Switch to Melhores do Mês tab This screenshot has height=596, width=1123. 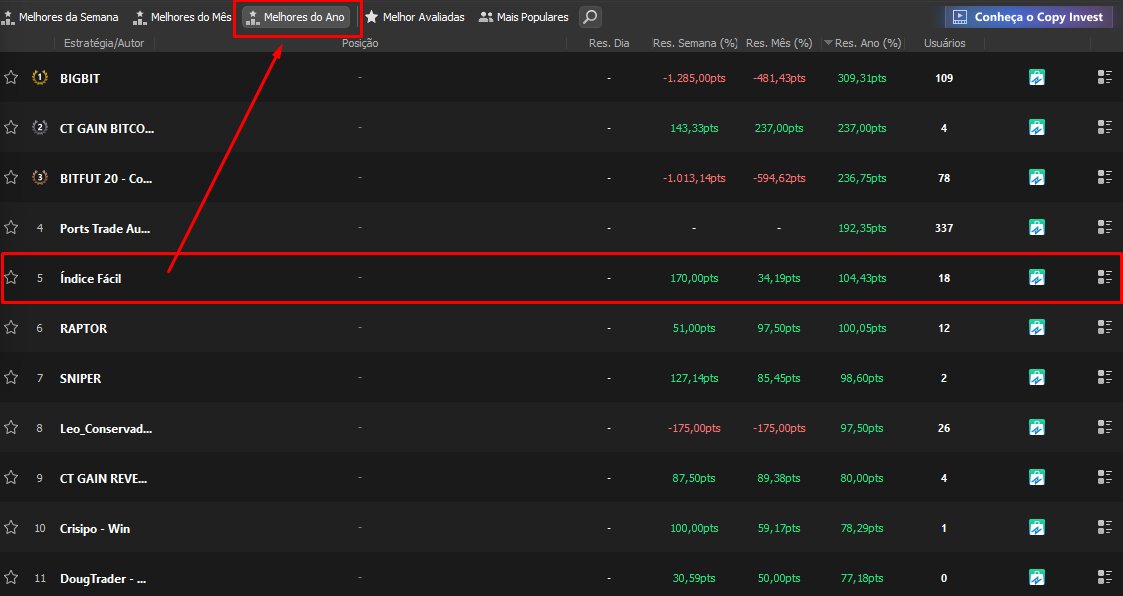click(x=183, y=16)
